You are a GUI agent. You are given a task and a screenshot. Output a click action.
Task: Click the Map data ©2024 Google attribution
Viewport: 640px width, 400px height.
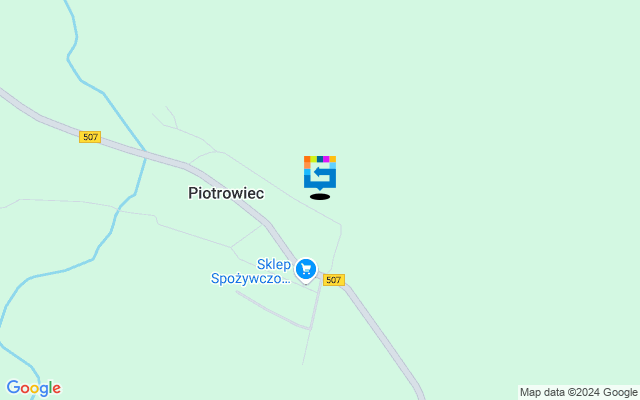pyautogui.click(x=578, y=393)
